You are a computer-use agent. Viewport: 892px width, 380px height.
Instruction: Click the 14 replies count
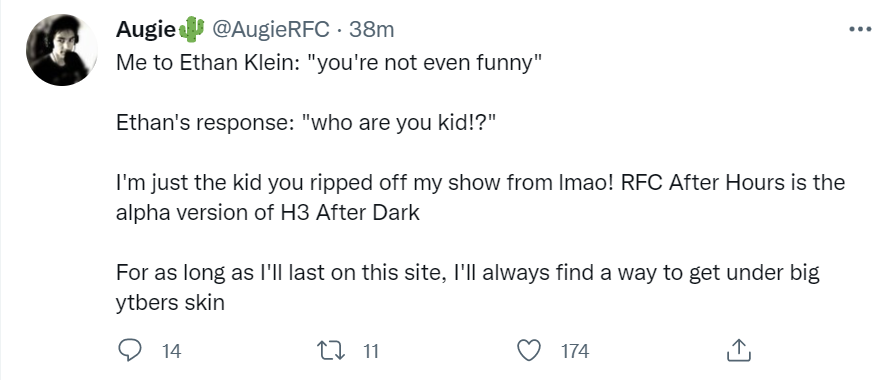tap(171, 352)
